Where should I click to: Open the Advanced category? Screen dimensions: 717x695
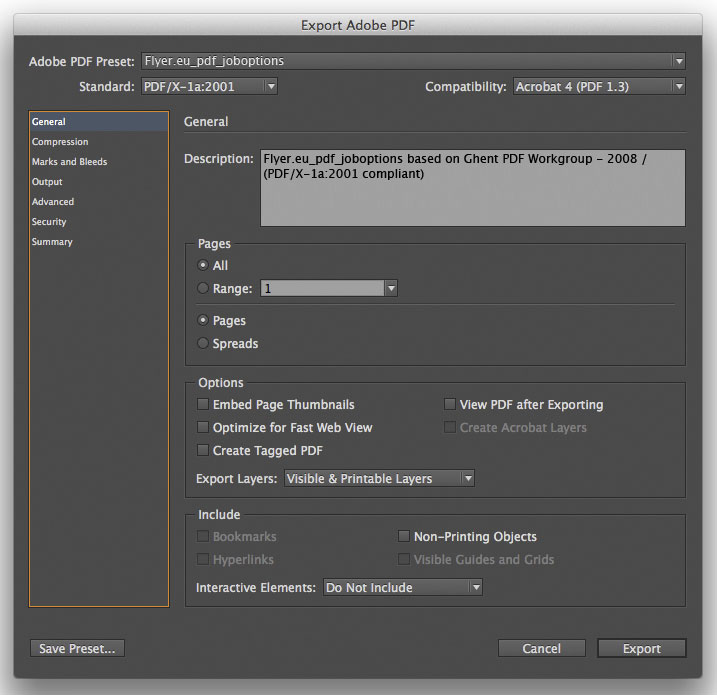(99, 202)
